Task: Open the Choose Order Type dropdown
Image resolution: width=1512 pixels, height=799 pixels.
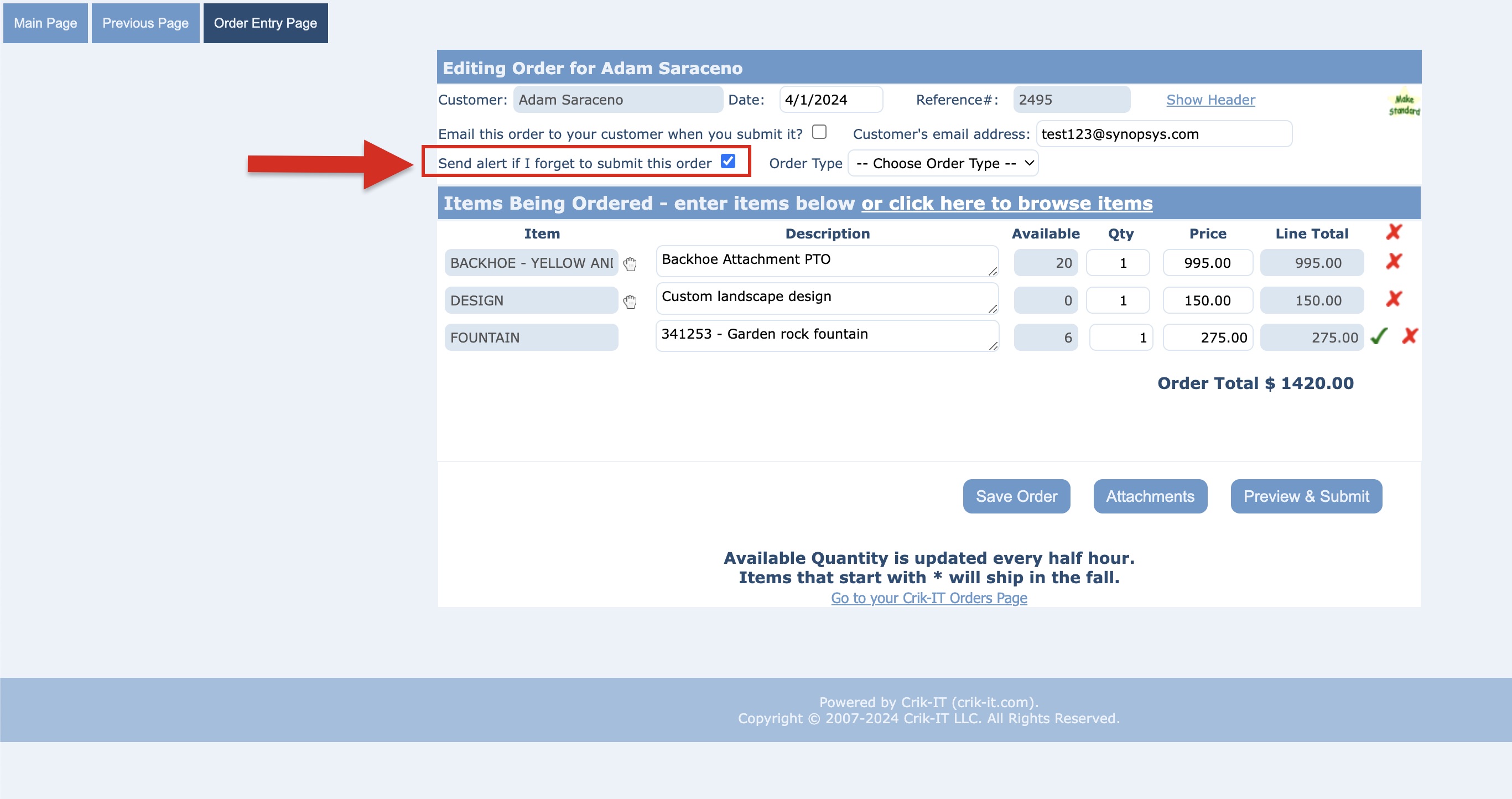Action: [x=943, y=163]
